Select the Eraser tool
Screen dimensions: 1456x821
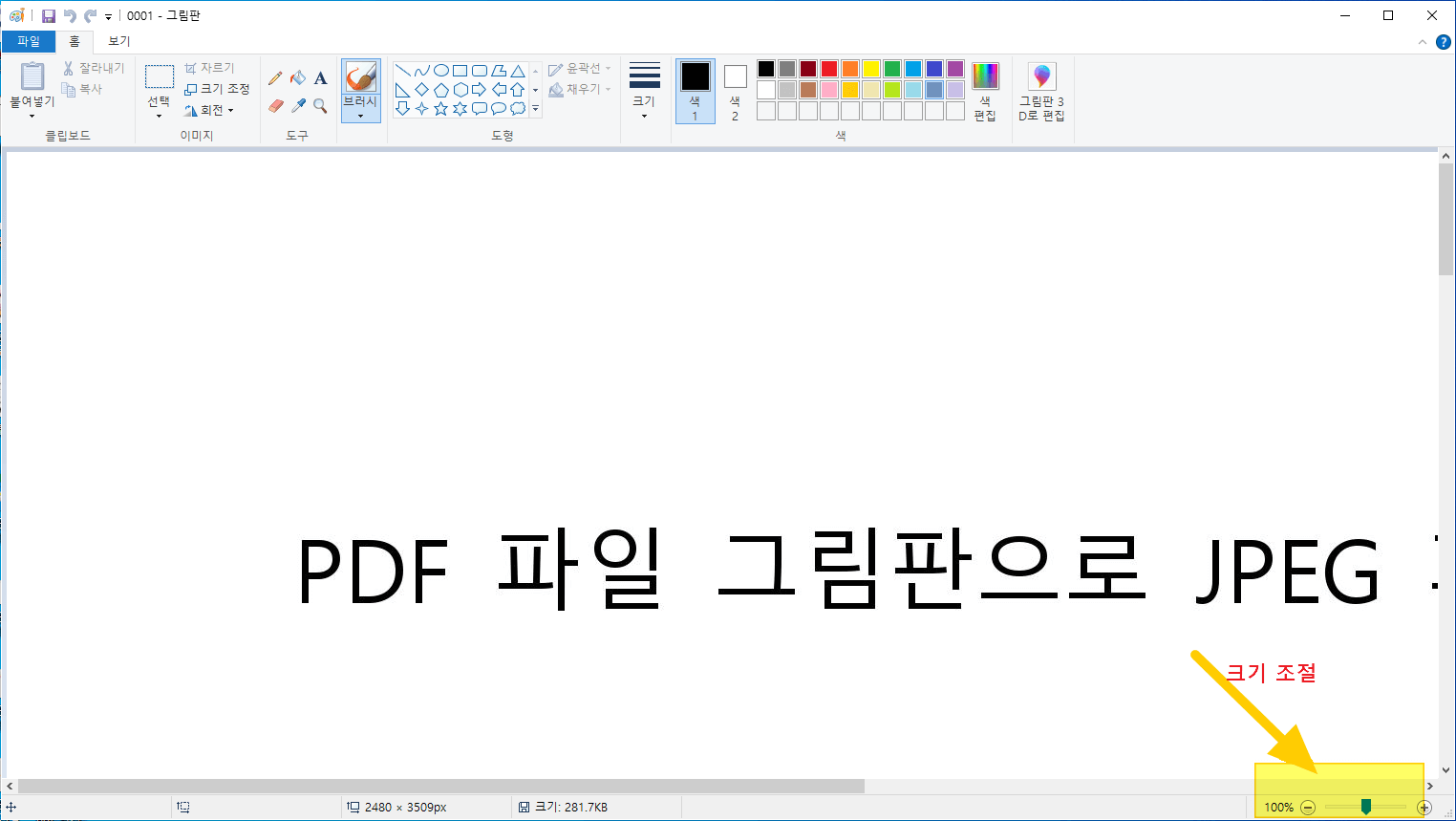(x=275, y=105)
